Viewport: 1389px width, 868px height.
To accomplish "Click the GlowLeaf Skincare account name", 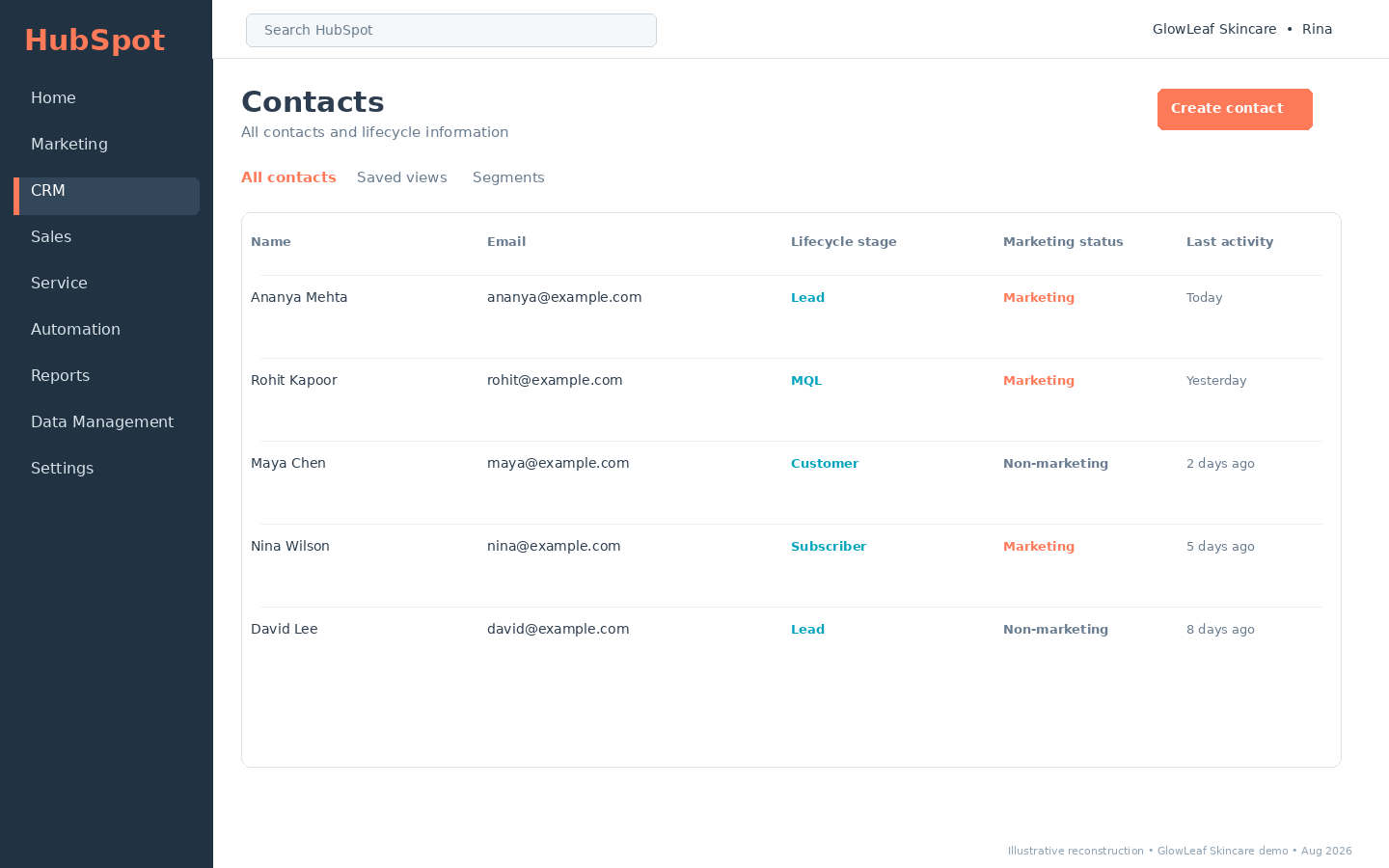I will pos(1214,30).
